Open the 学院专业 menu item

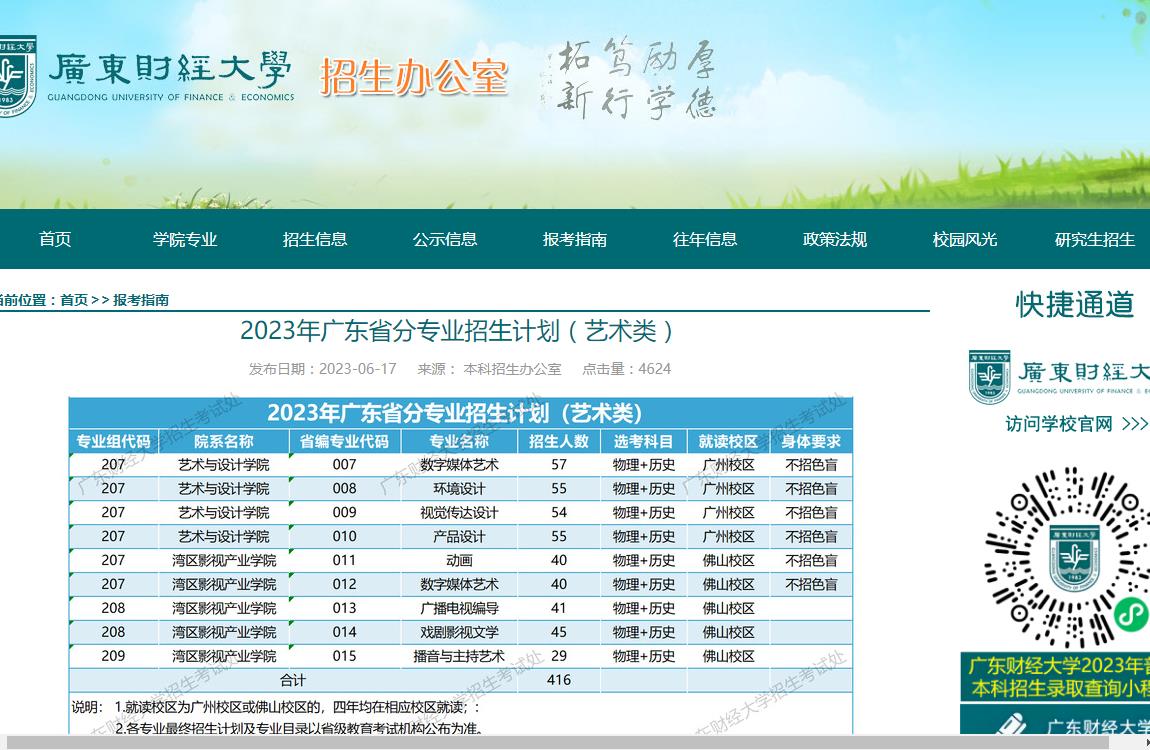pos(185,239)
